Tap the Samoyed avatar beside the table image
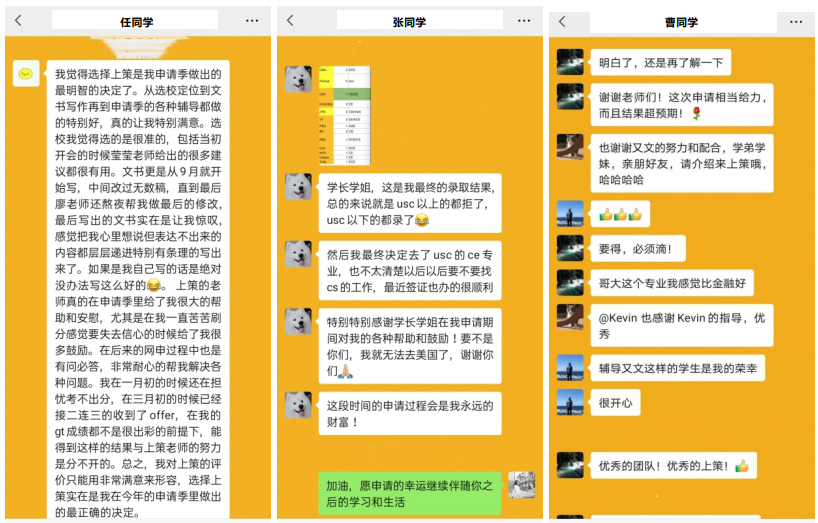 point(298,79)
